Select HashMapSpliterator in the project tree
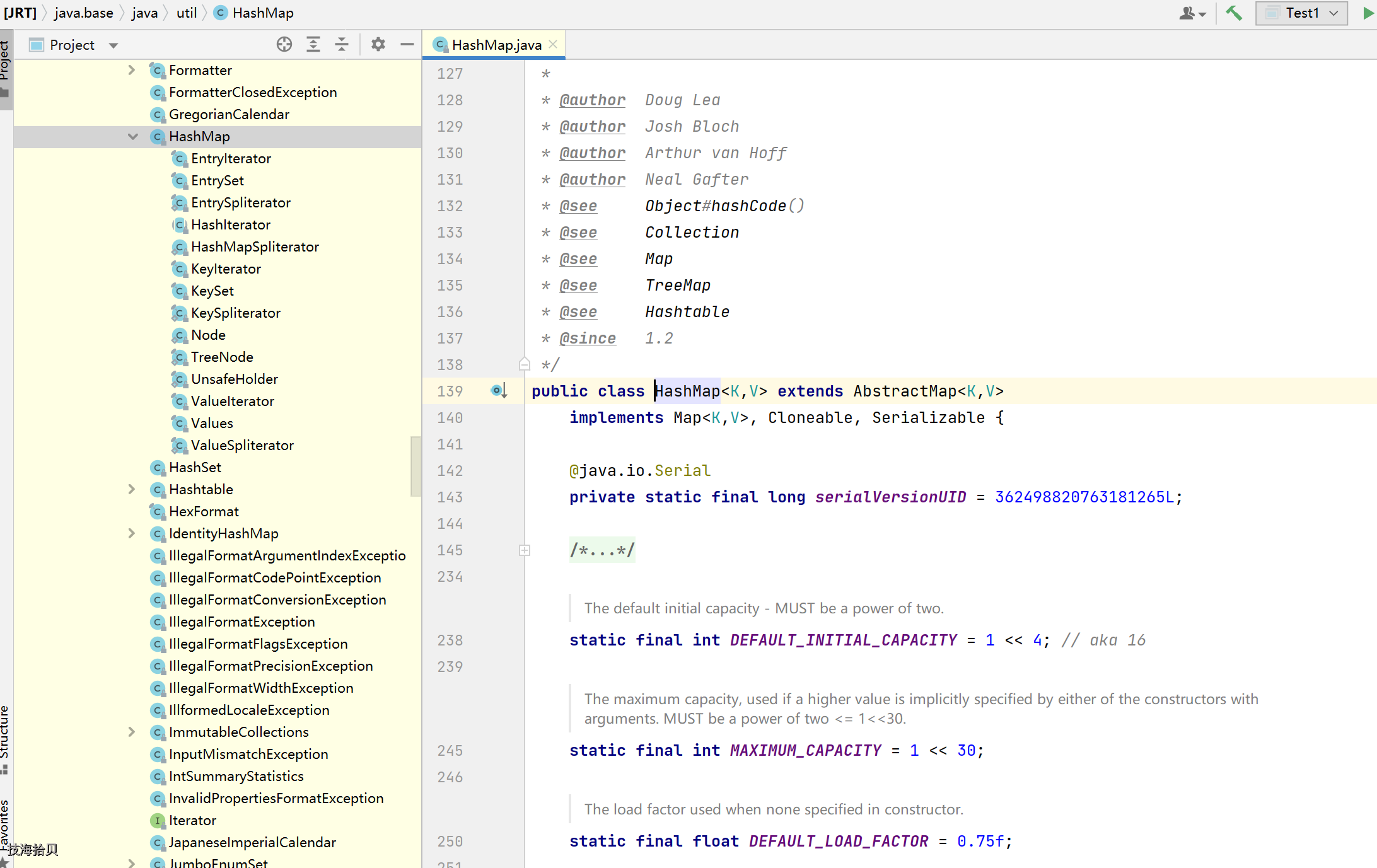This screenshot has width=1377, height=868. [x=255, y=246]
